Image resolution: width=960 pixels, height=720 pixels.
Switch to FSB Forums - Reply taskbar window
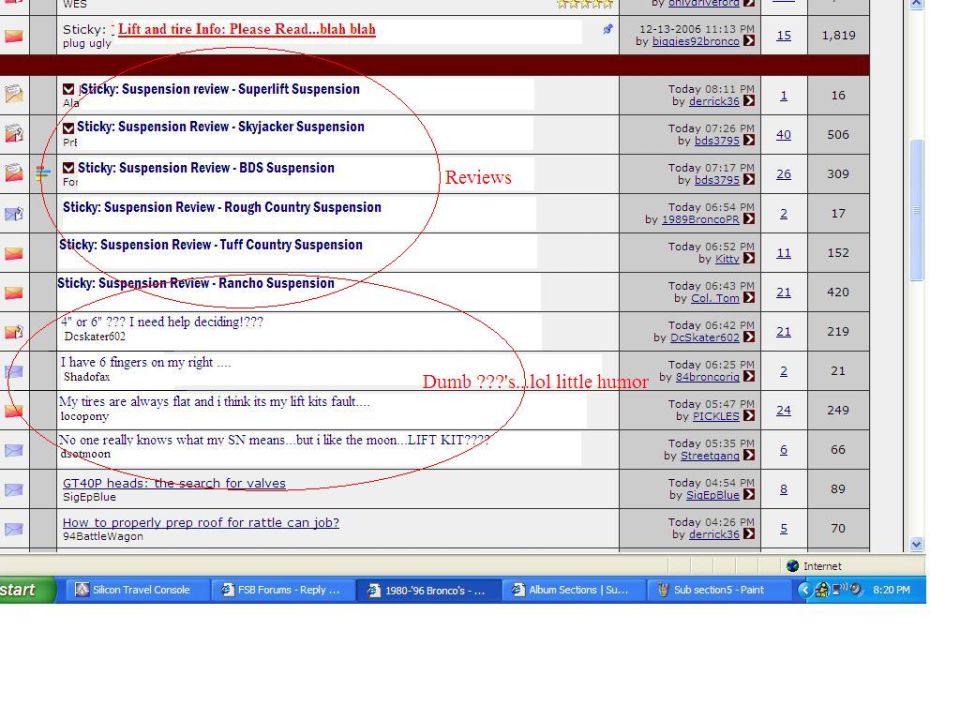[282, 590]
